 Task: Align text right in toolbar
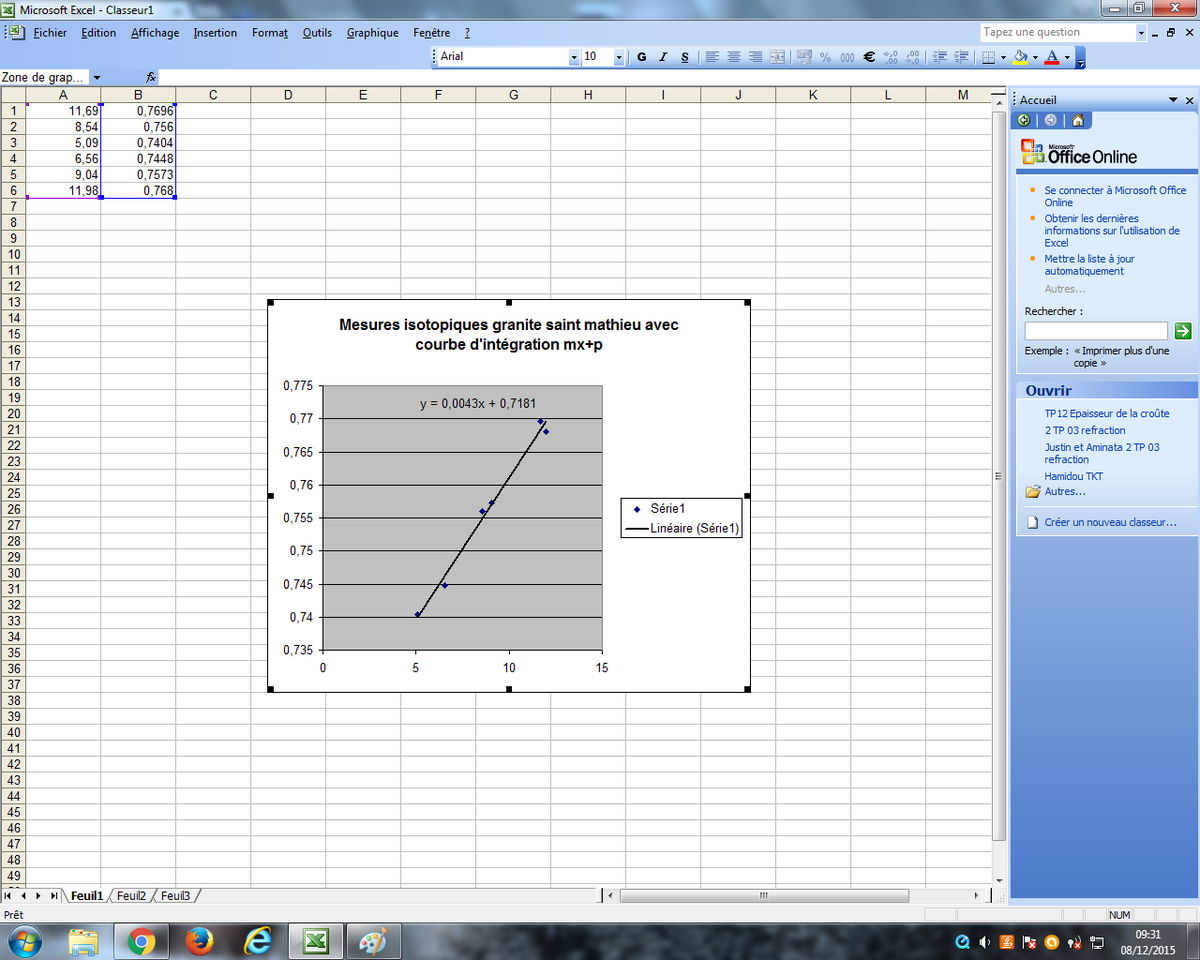(755, 57)
